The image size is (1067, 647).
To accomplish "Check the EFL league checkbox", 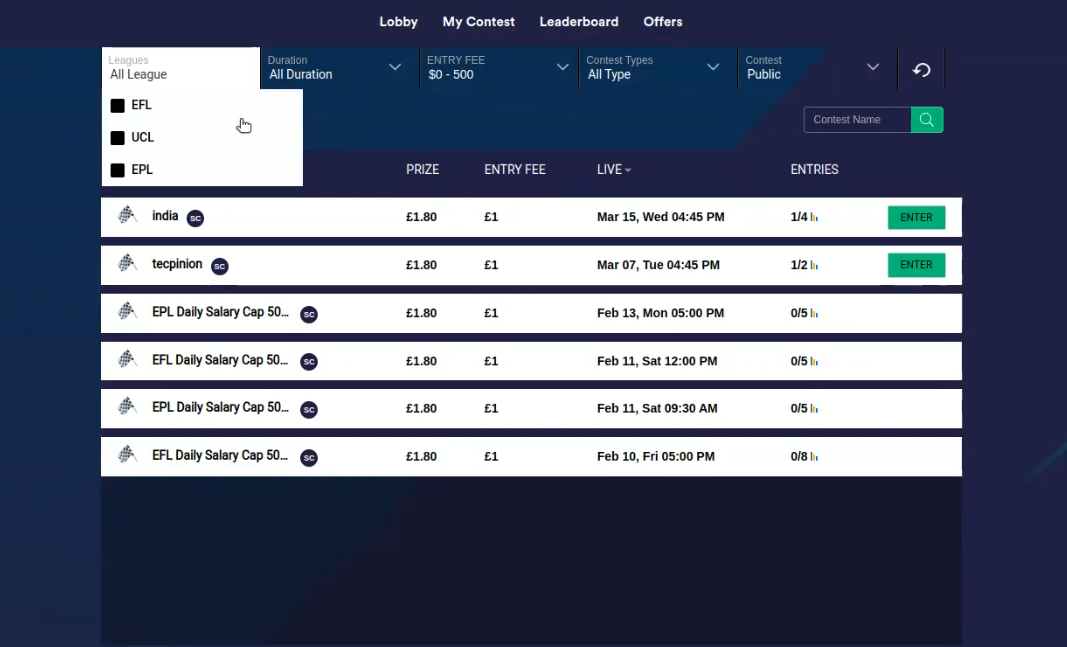I will tap(117, 105).
